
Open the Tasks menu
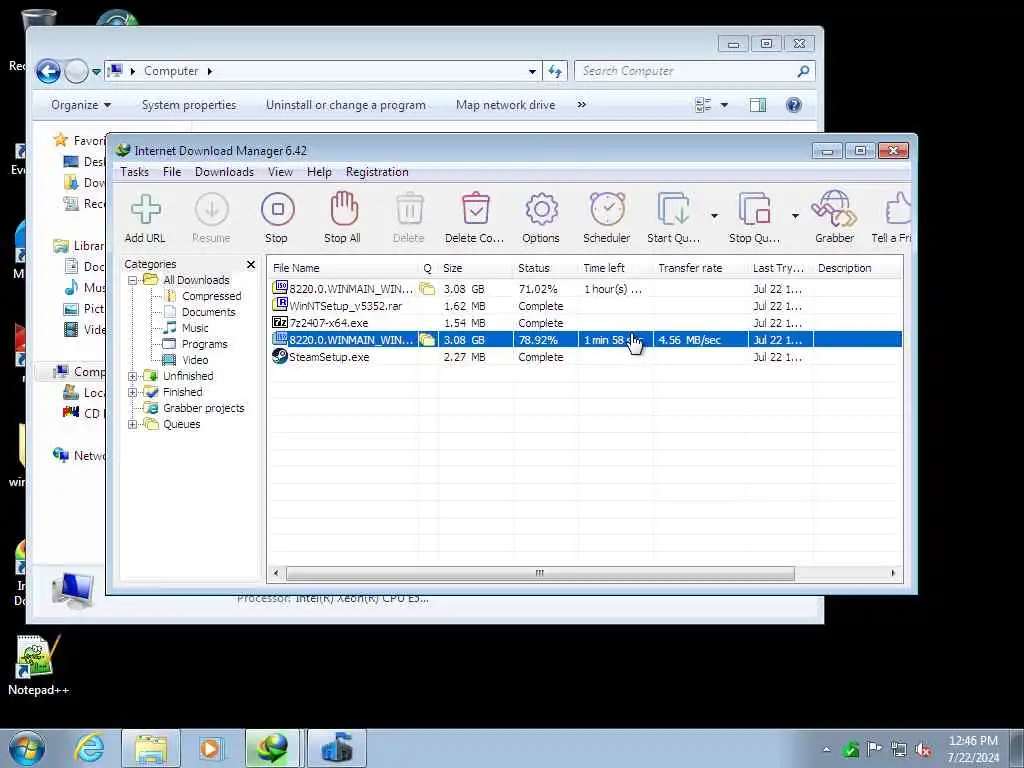click(x=135, y=172)
